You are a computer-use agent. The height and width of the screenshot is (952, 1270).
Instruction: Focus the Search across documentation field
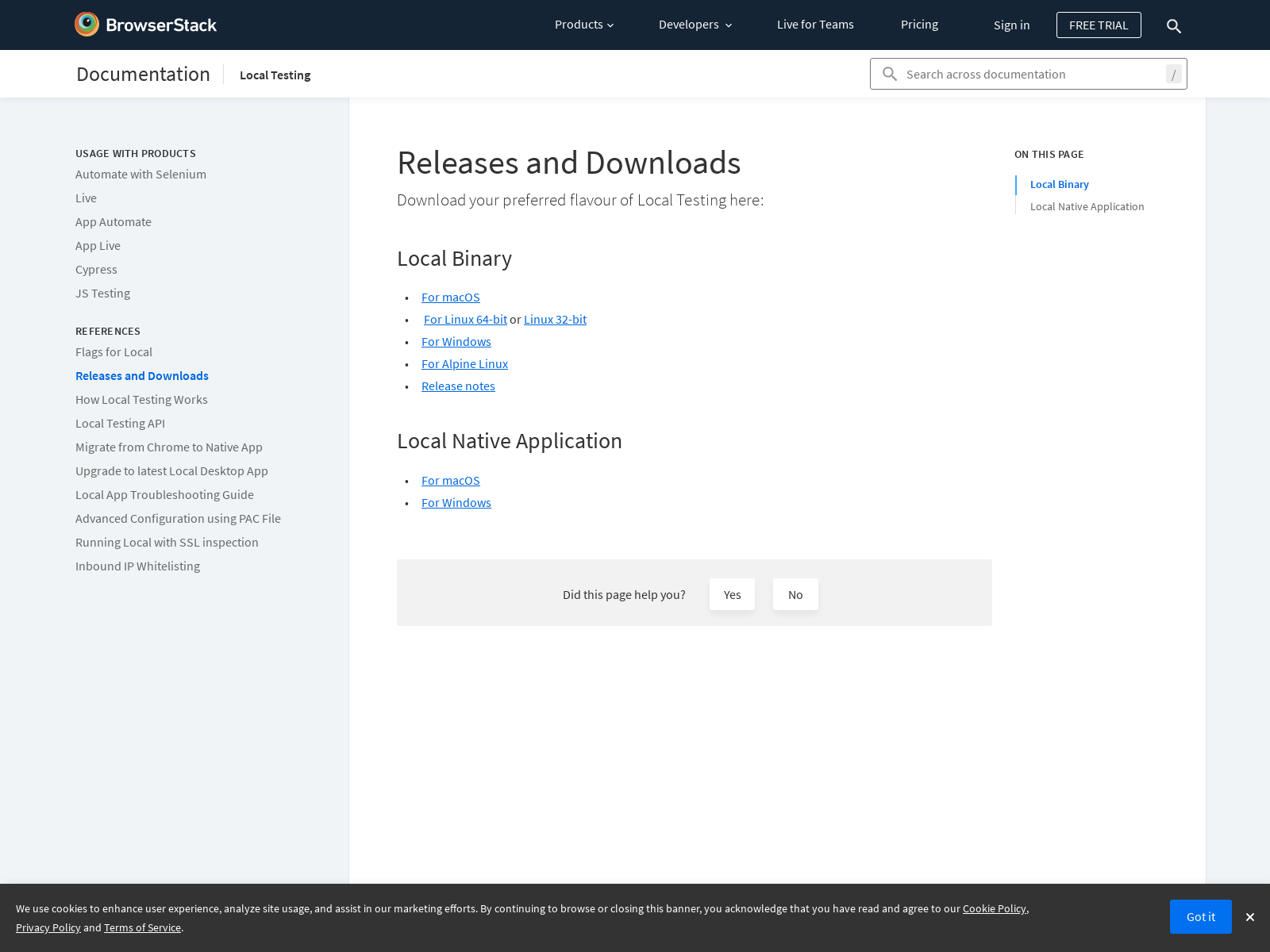coord(1029,74)
